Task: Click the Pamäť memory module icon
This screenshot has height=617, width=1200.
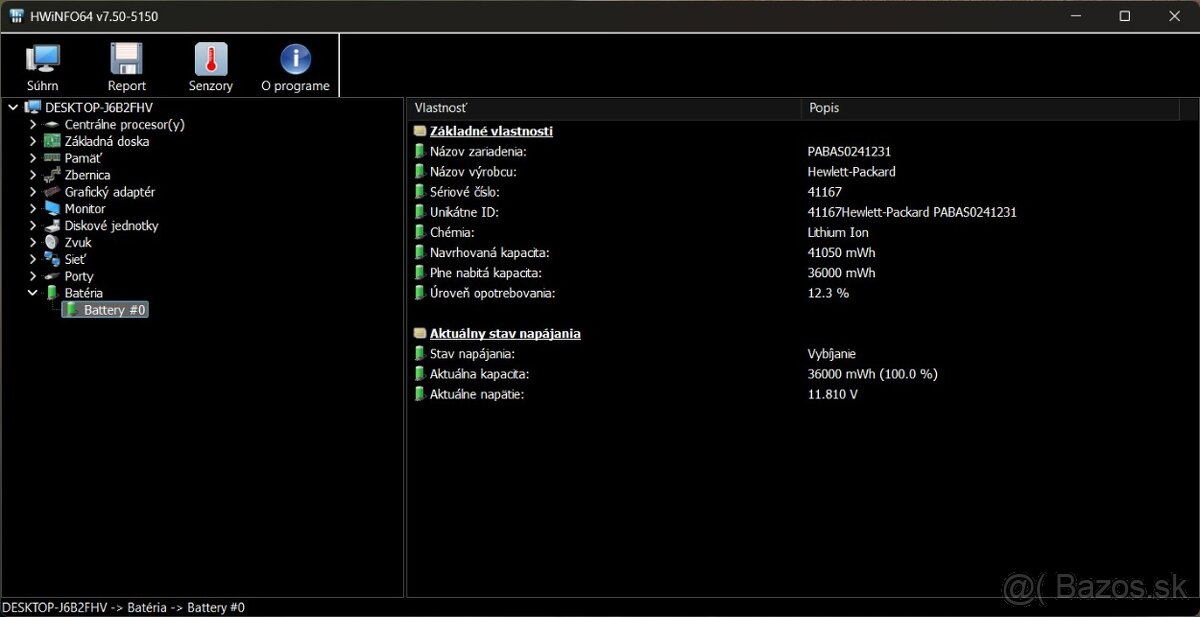Action: (50, 158)
